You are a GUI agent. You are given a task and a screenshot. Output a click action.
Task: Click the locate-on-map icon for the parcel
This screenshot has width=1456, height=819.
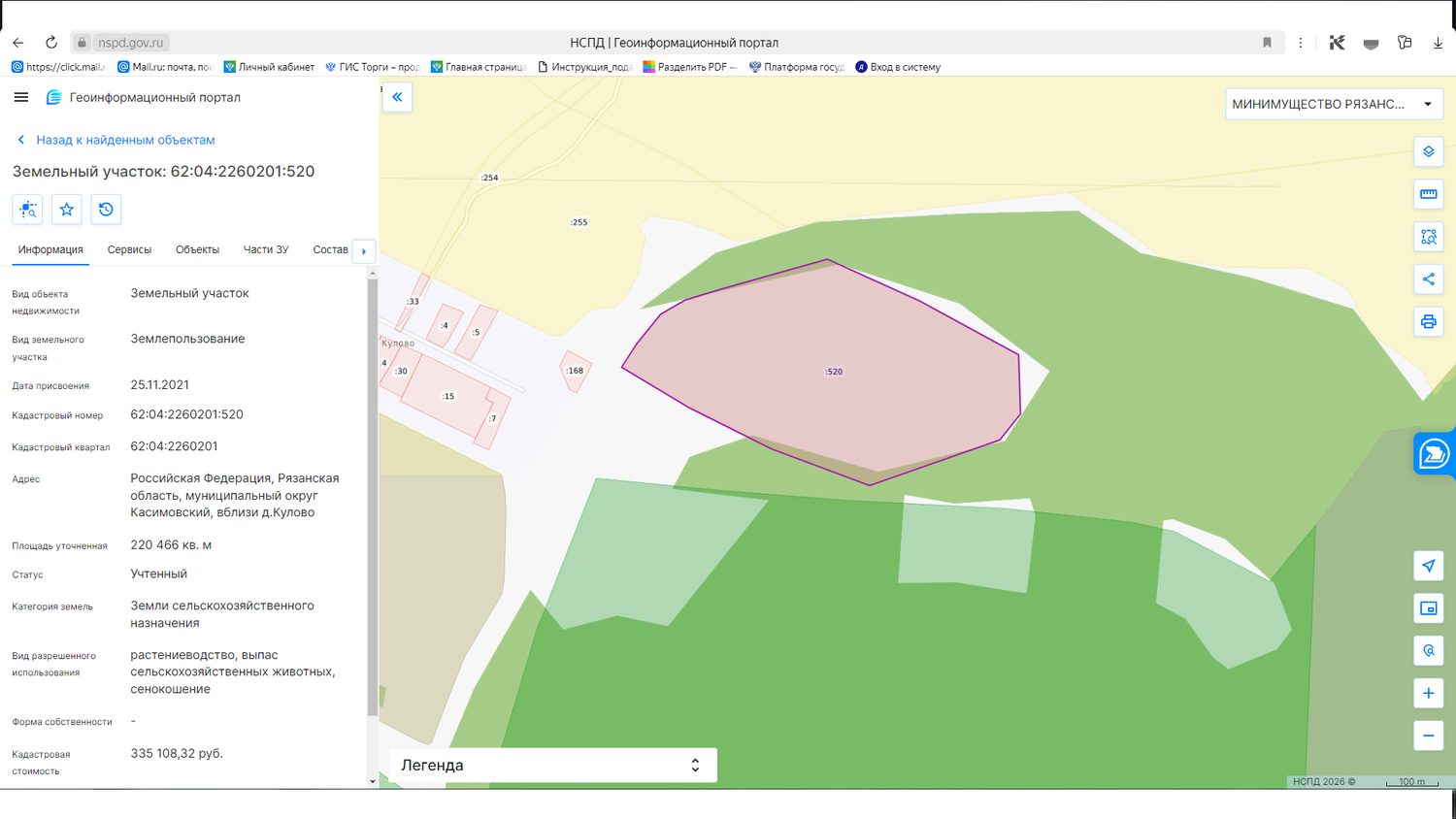pos(27,210)
